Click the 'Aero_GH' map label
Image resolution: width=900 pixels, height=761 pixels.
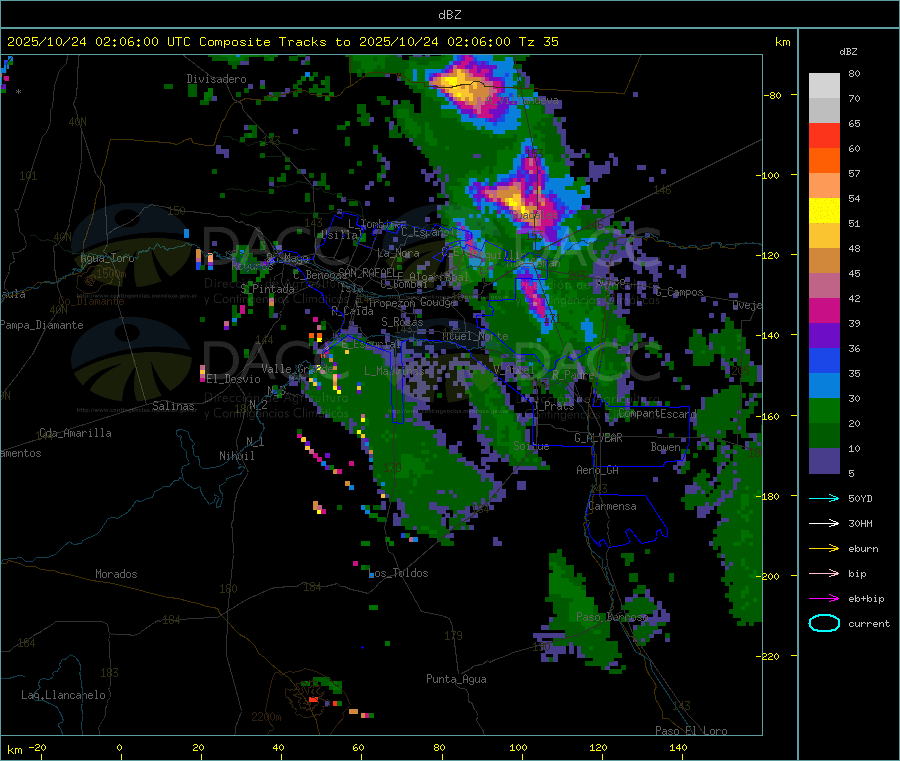[x=597, y=470]
